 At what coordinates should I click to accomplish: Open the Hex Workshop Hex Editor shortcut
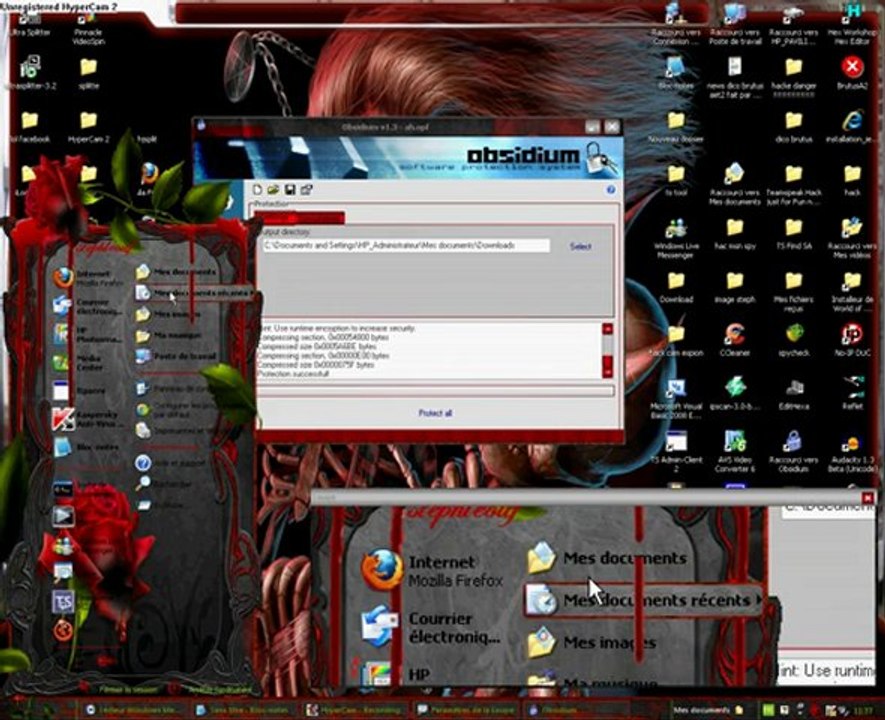click(x=852, y=25)
